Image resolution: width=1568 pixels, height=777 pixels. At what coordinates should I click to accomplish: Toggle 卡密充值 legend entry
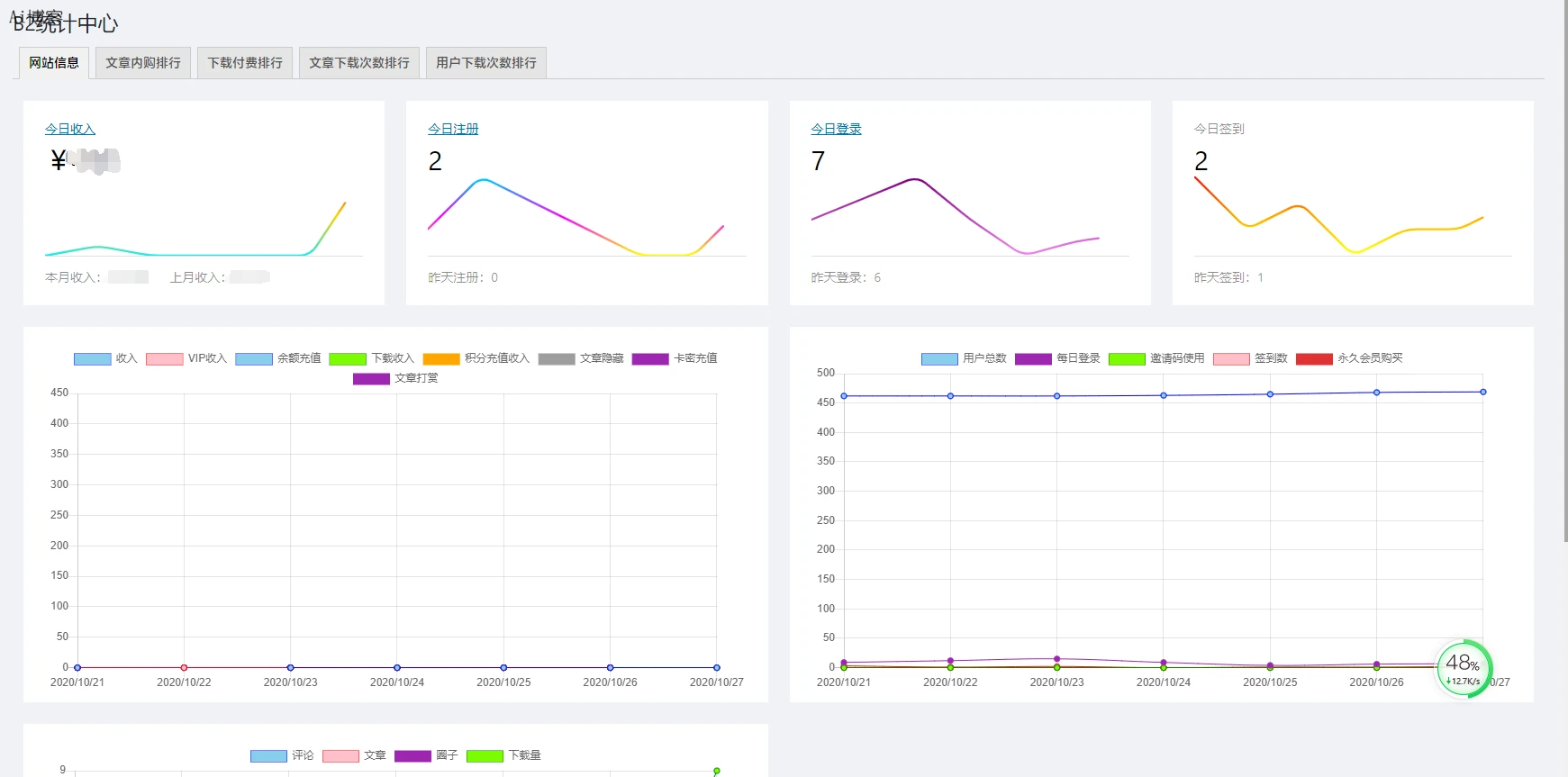[650, 359]
